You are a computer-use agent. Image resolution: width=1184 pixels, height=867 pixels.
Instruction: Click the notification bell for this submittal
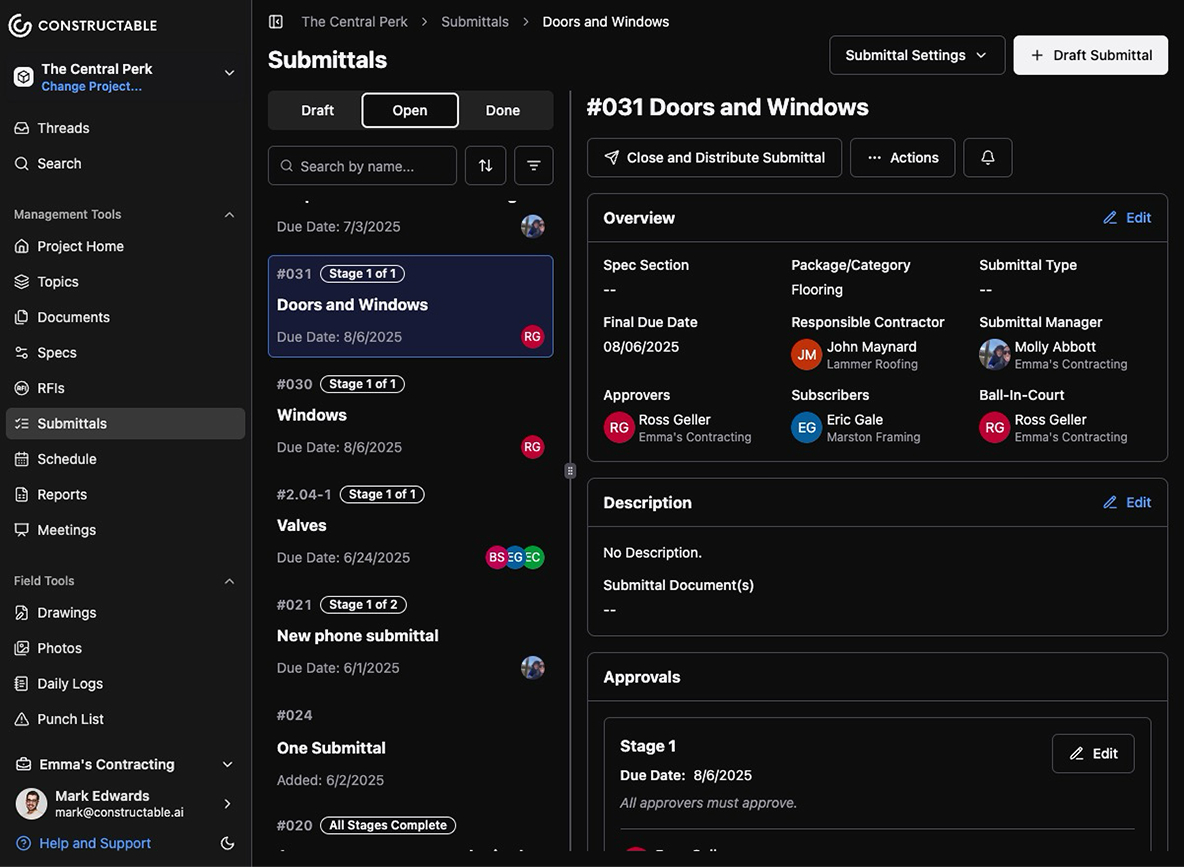(987, 157)
